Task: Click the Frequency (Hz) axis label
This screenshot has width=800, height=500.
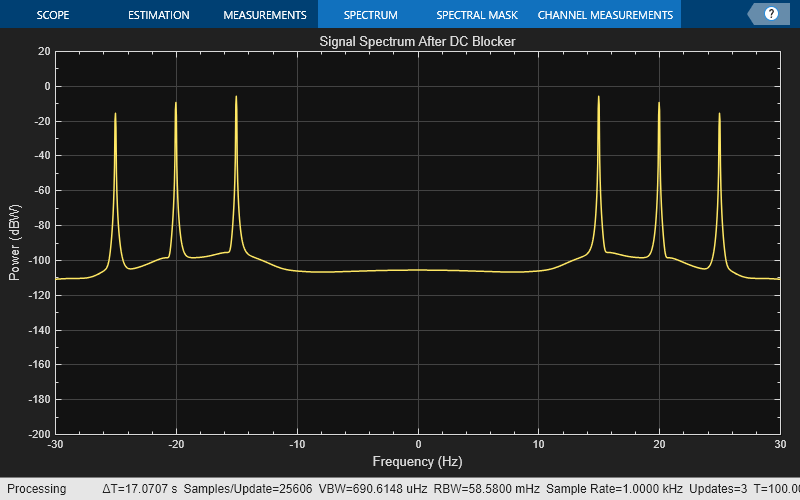Action: [x=417, y=461]
